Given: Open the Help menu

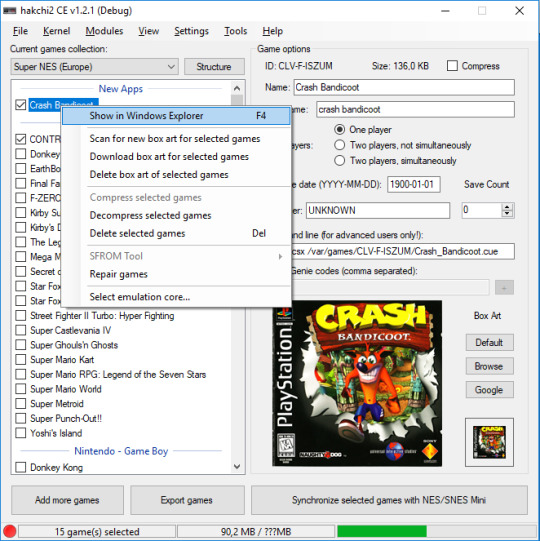Looking at the screenshot, I should point(272,31).
